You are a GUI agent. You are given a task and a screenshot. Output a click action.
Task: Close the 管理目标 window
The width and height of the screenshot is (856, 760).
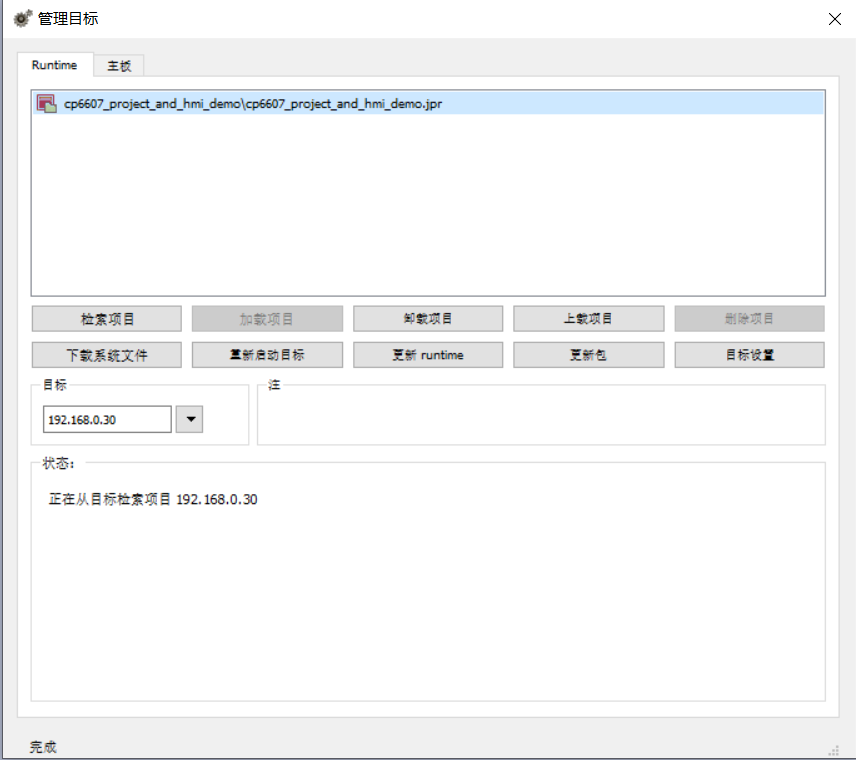(x=834, y=19)
